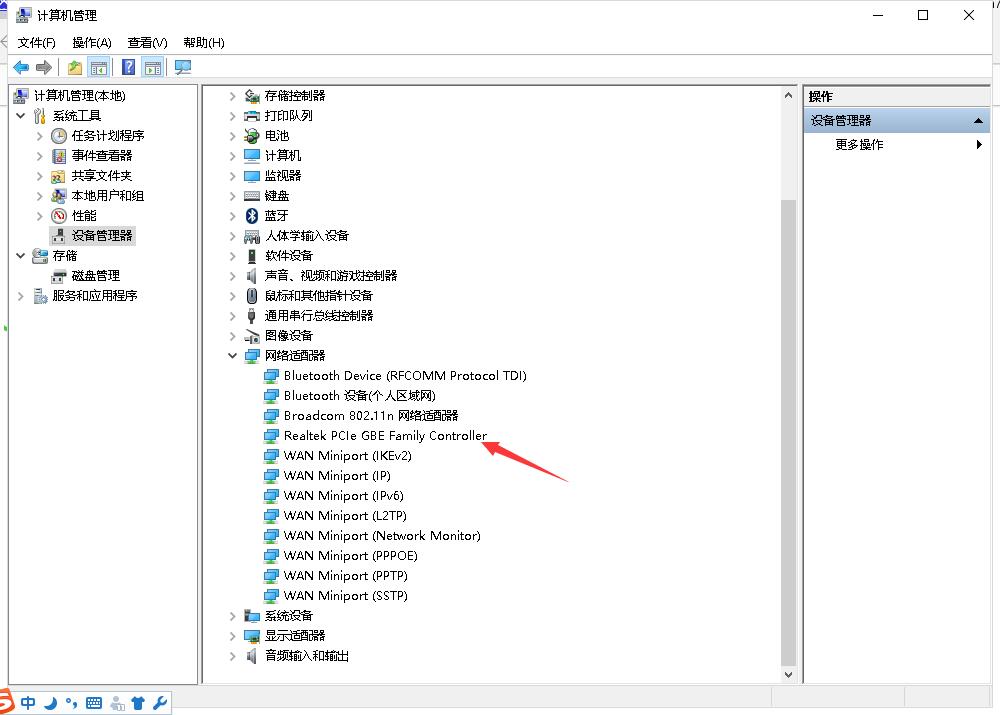Click the Realtek PCIe GBE adapter icon

[271, 436]
